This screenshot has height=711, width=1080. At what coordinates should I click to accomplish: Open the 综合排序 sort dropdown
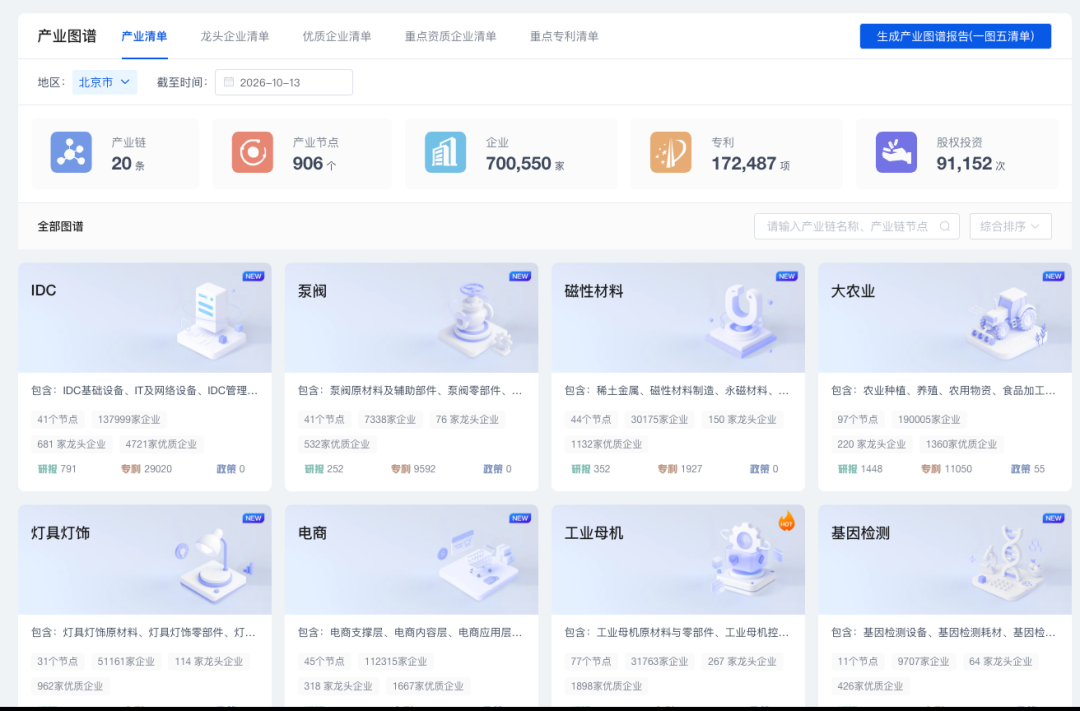point(1010,226)
